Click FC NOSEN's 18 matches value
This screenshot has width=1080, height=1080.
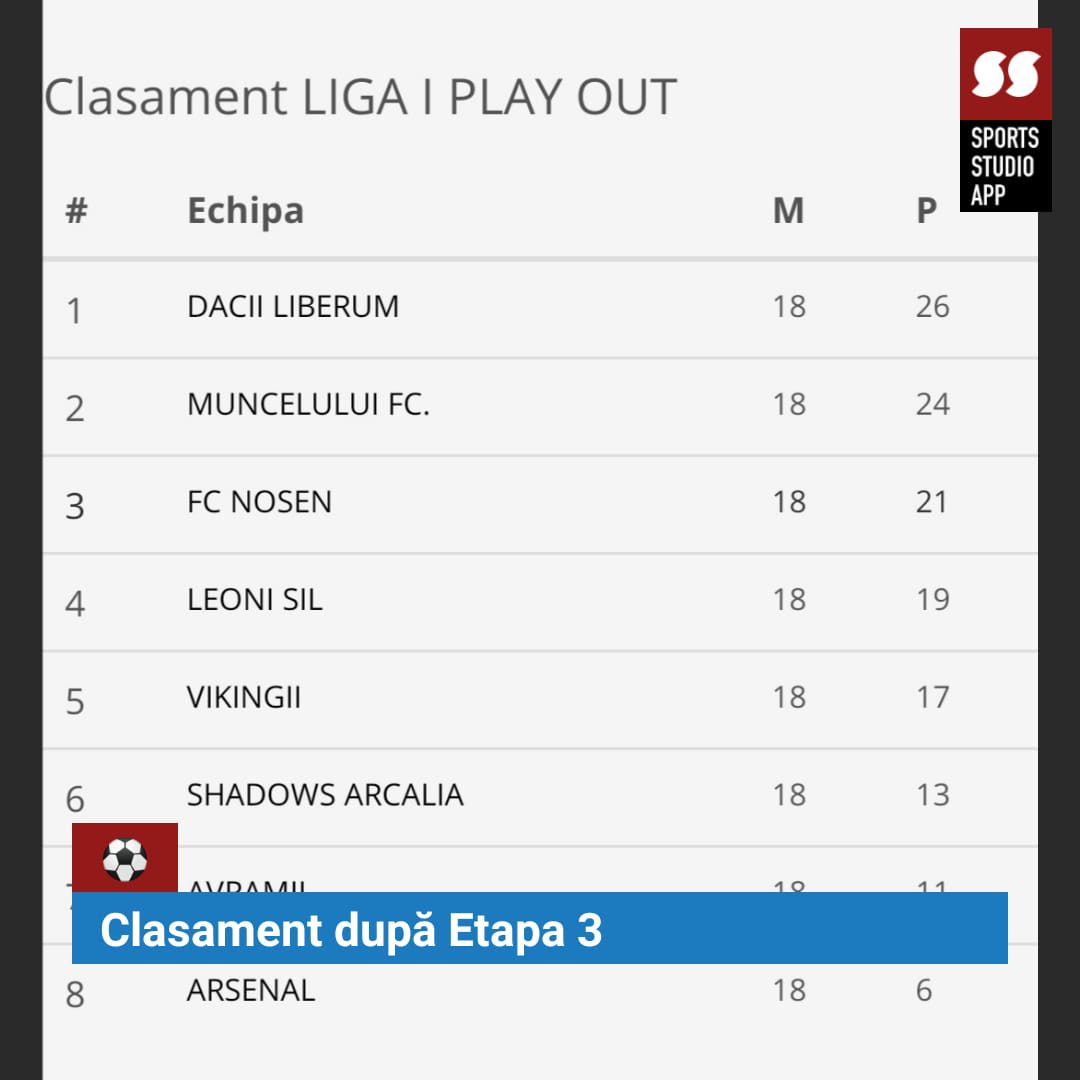789,502
